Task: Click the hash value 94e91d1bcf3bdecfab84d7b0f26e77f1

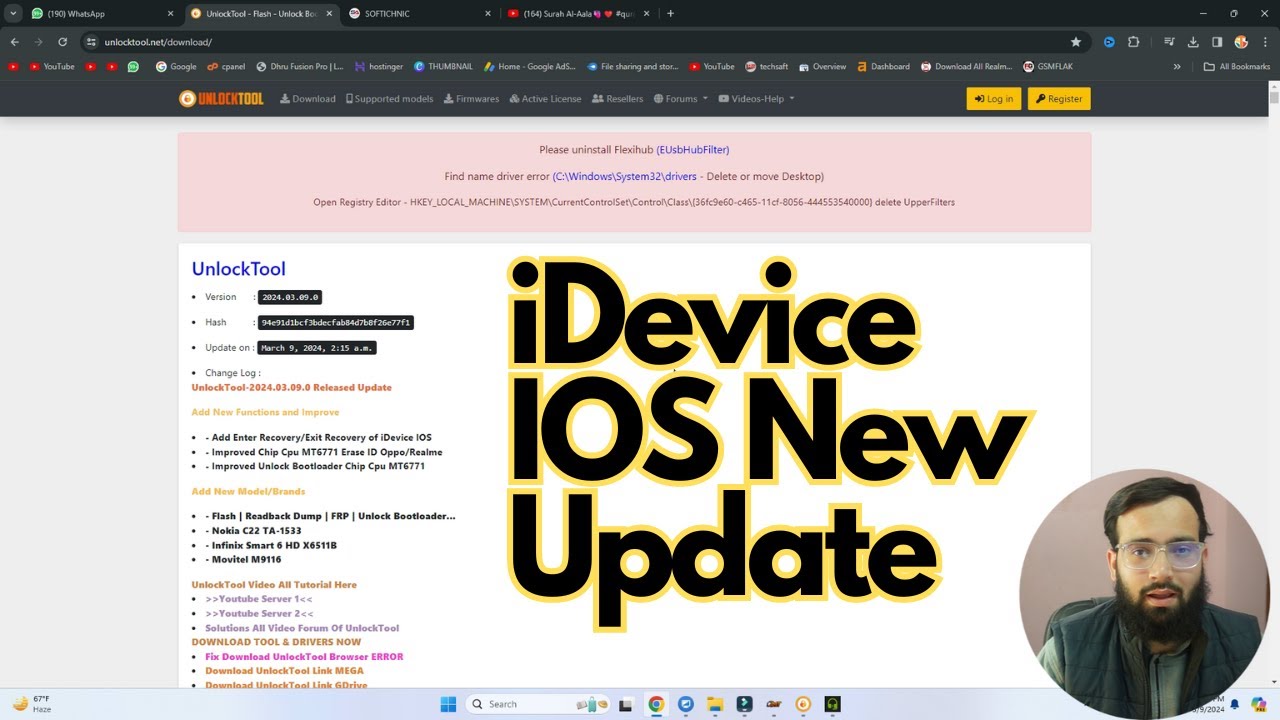Action: [336, 322]
